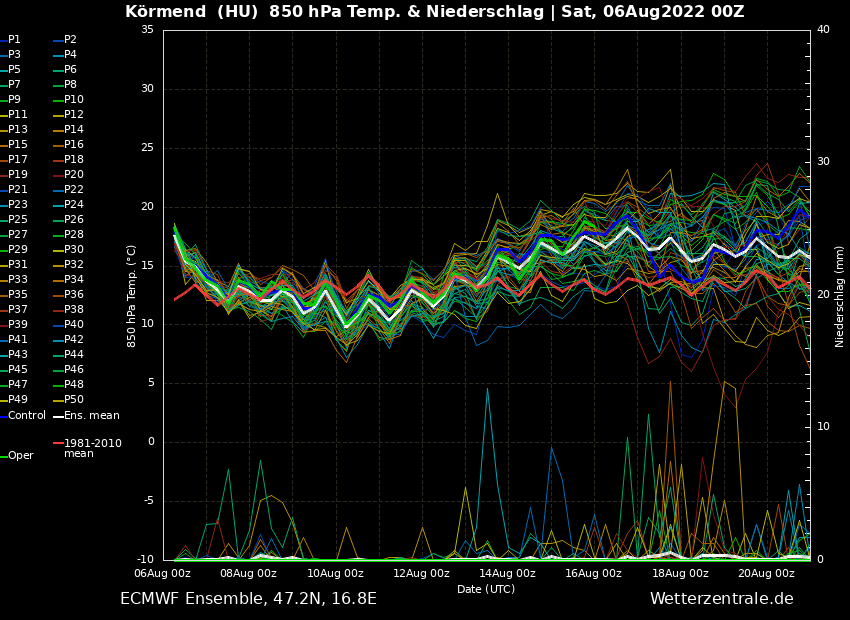Image resolution: width=850 pixels, height=620 pixels.
Task: Select the P25 legend entry
Action: pyautogui.click(x=18, y=220)
